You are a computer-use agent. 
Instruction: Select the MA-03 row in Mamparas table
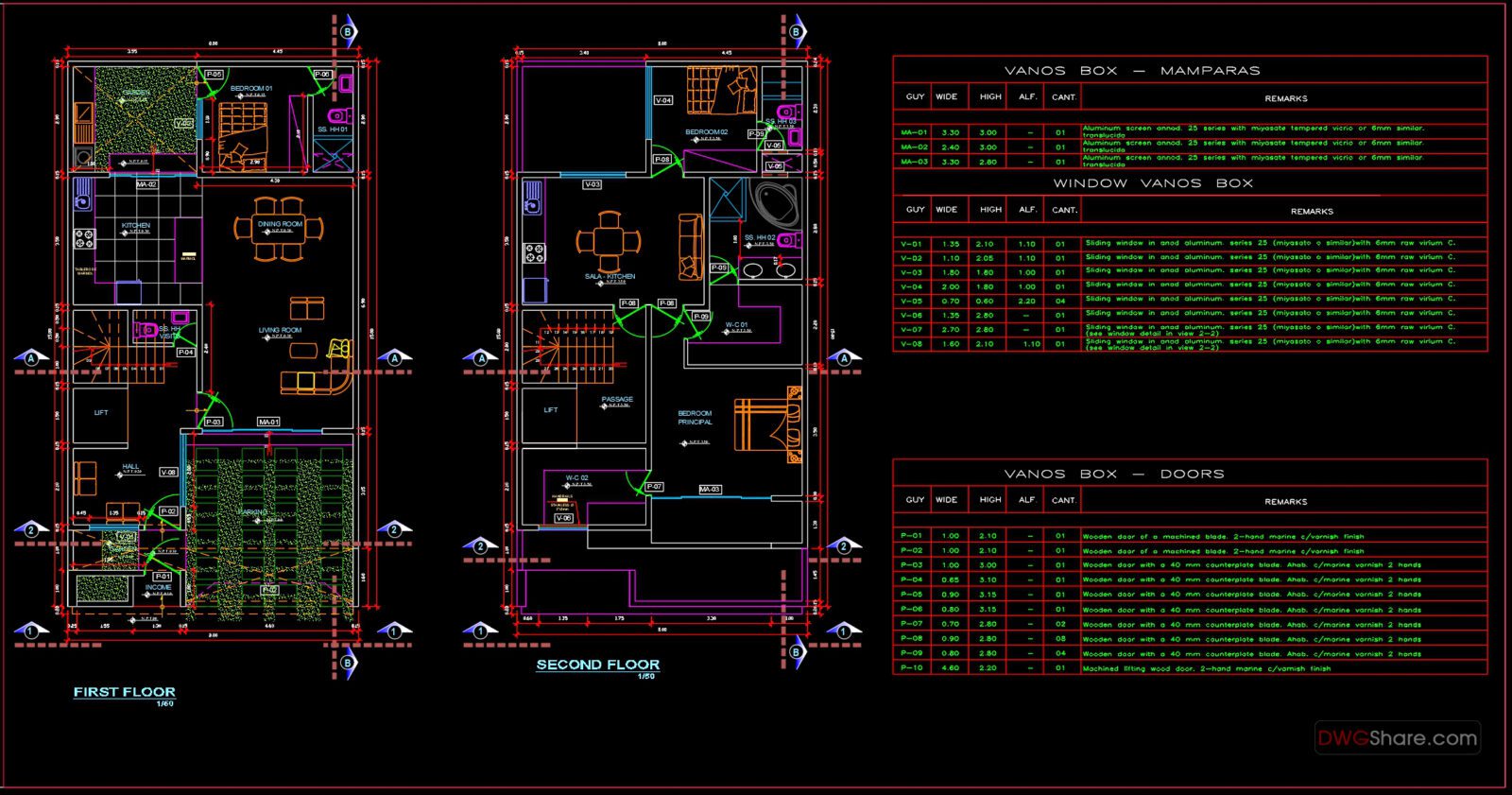tap(1189, 162)
